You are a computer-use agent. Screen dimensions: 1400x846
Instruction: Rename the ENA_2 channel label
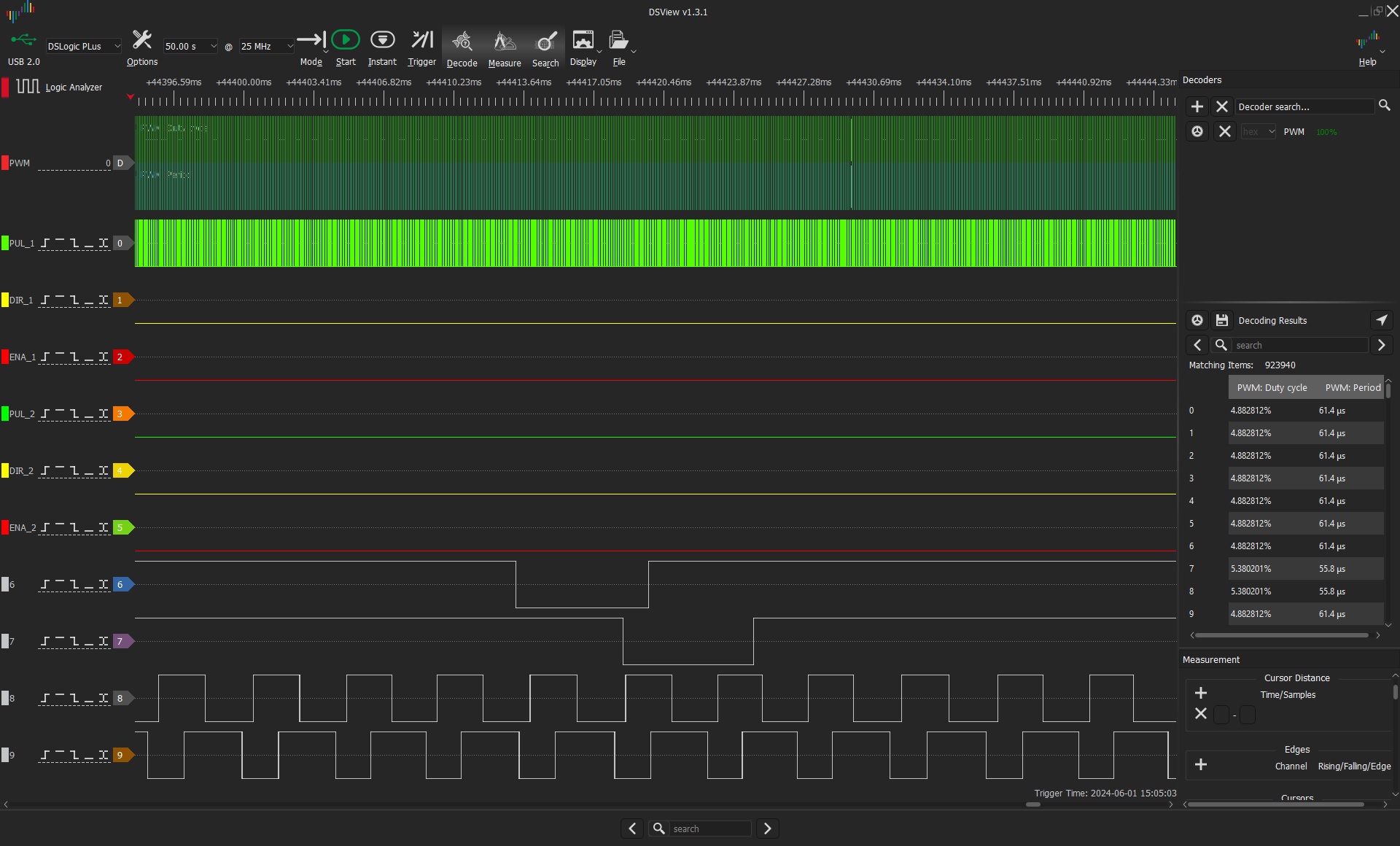22,527
